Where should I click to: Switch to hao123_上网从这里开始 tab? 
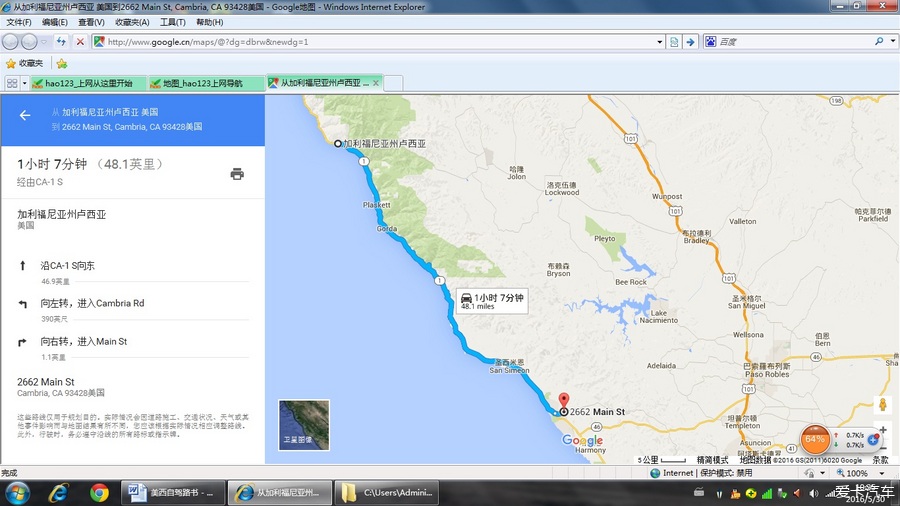point(89,83)
